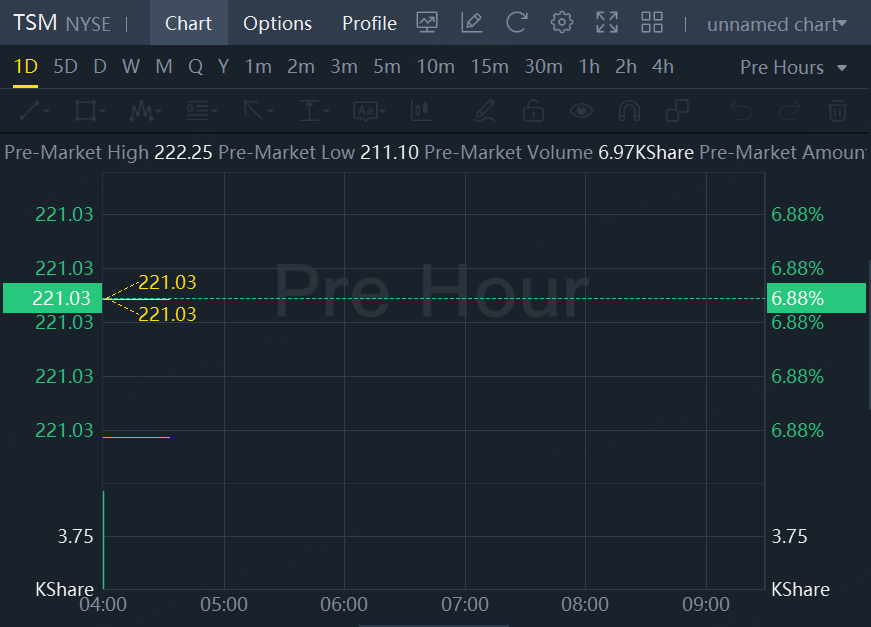Click the edit note pencil icon
This screenshot has width=871, height=627.
coord(472,22)
